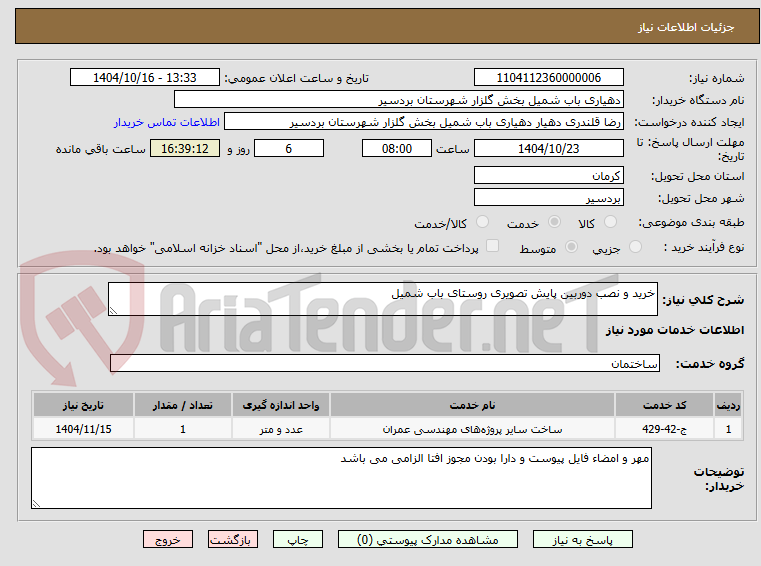Click the کد خدمت column header

(x=664, y=405)
